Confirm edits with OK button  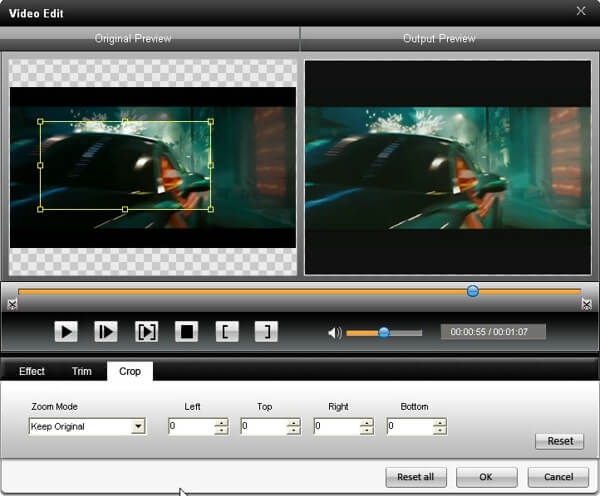click(486, 477)
